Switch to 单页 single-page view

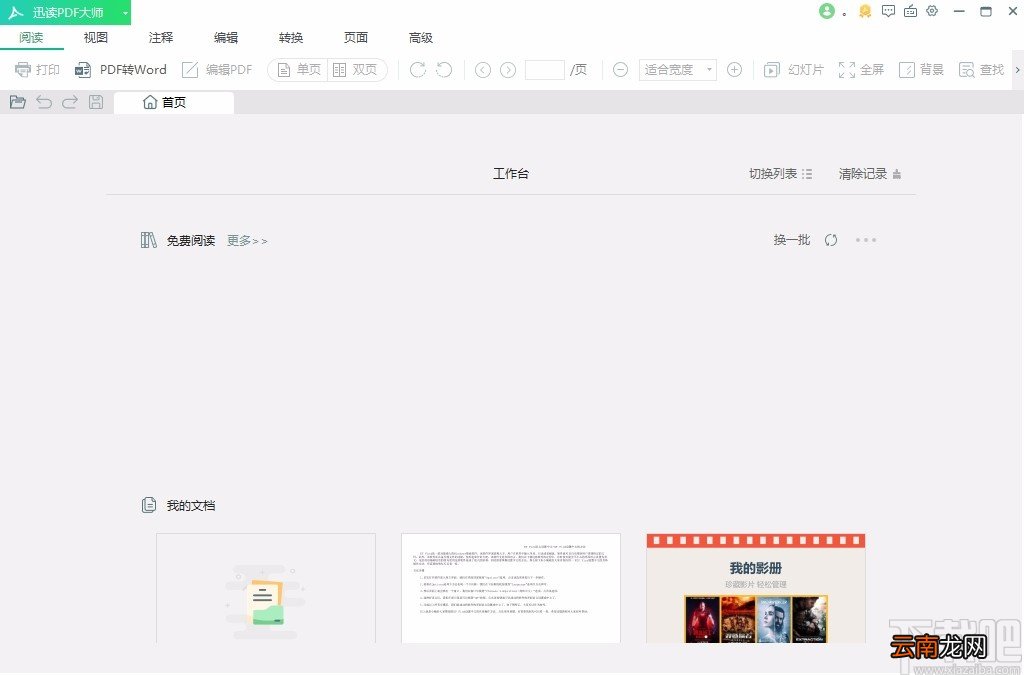point(299,69)
